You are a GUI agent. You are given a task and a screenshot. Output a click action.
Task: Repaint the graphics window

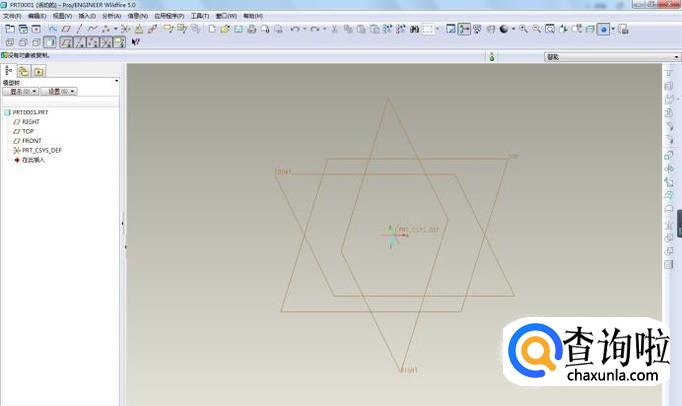pos(451,29)
